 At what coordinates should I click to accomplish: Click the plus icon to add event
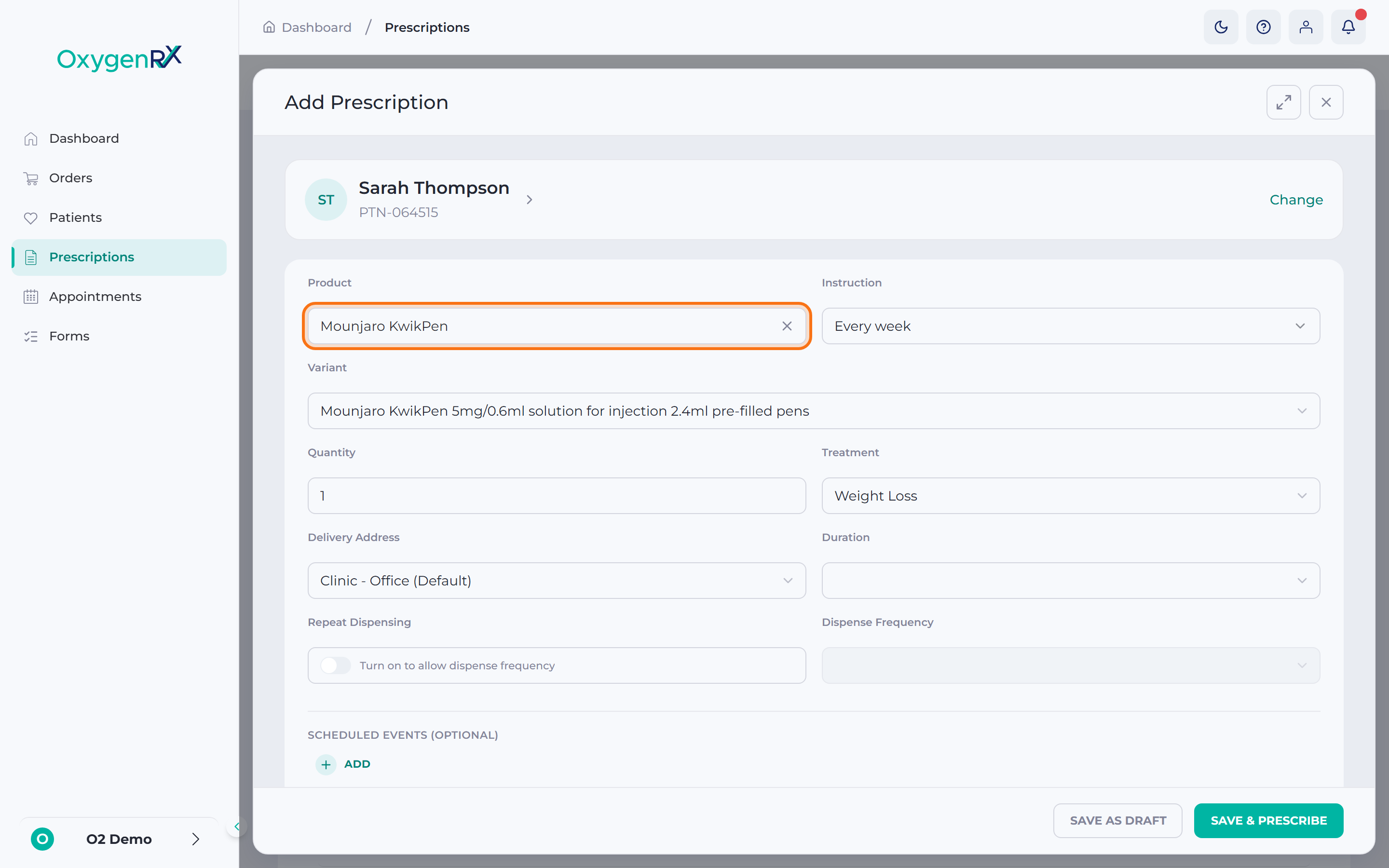click(326, 764)
